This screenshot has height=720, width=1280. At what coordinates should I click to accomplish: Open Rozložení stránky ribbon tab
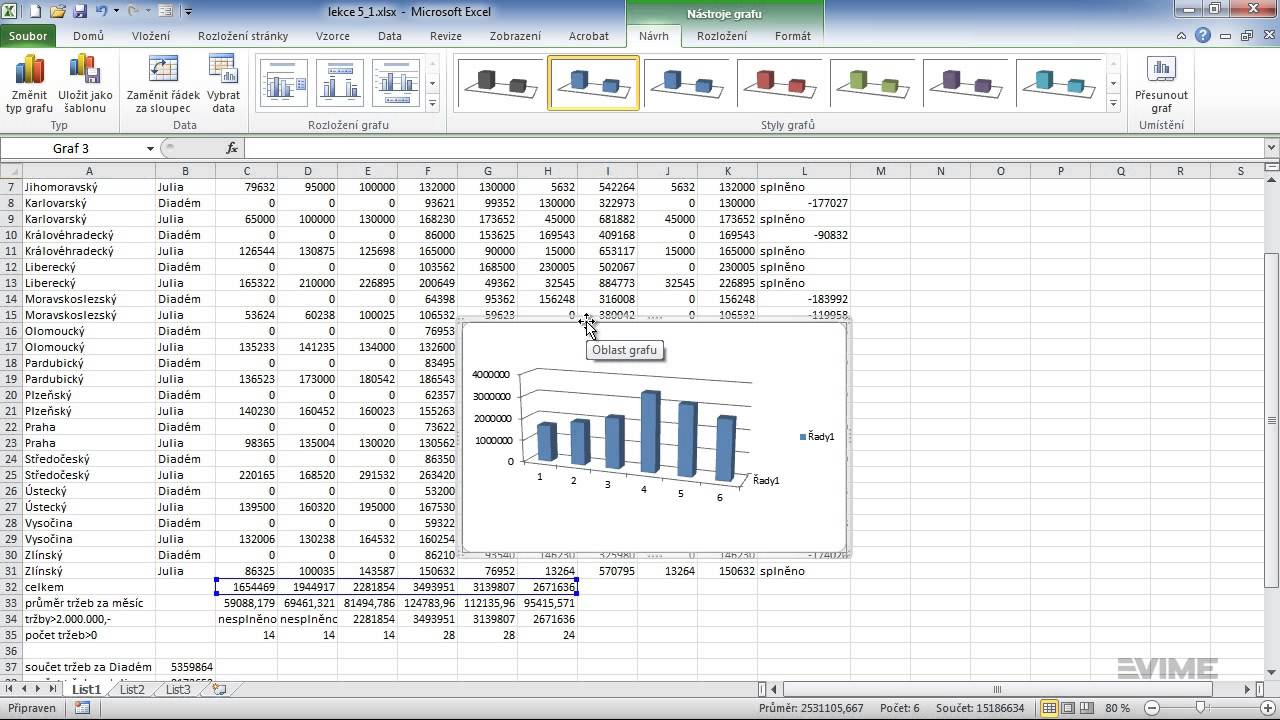point(243,36)
